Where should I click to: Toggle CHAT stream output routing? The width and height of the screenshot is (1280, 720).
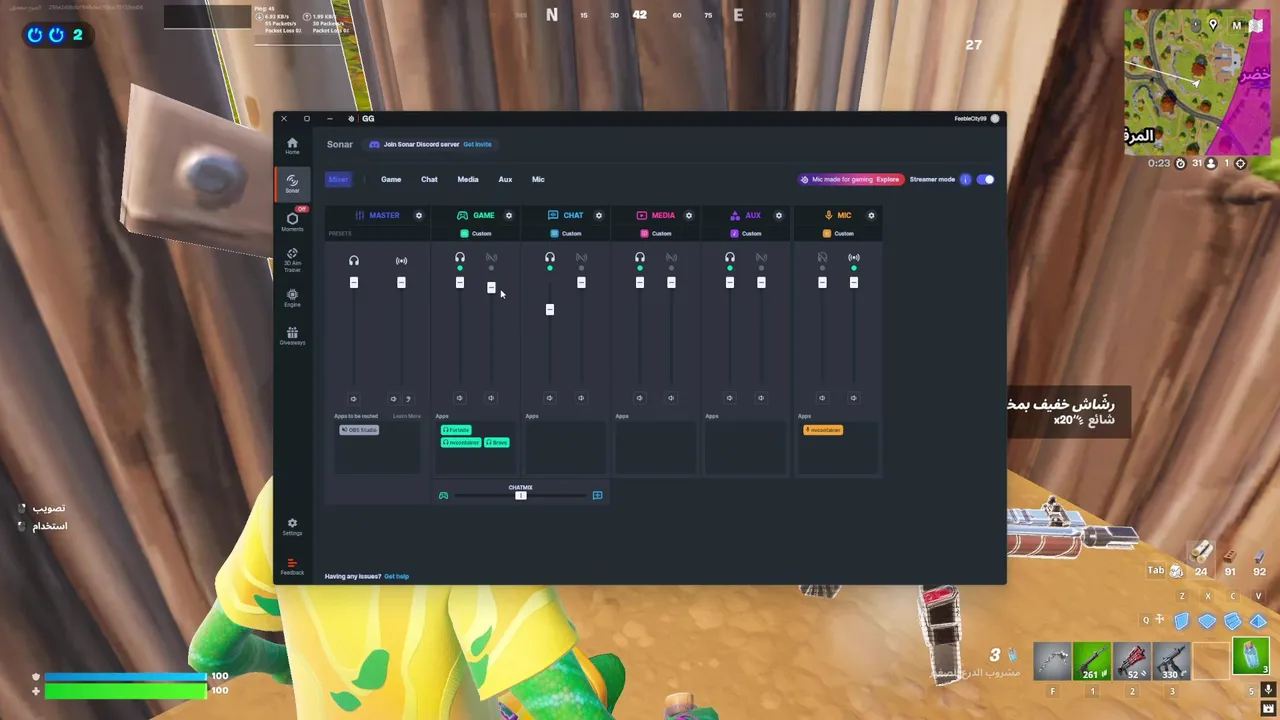click(x=581, y=258)
